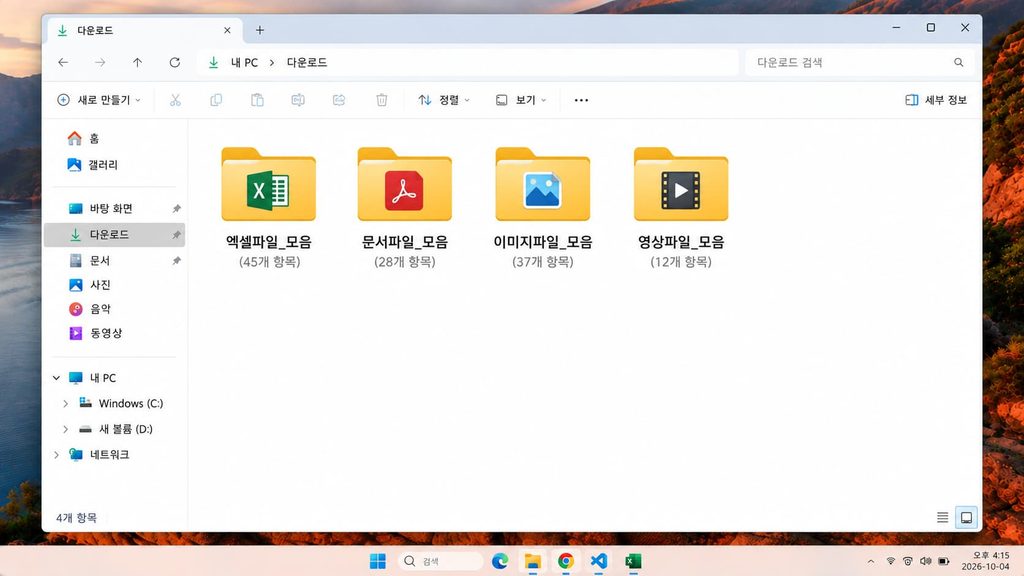Open the Windows Start menu
Image resolution: width=1024 pixels, height=576 pixels.
pyautogui.click(x=377, y=561)
